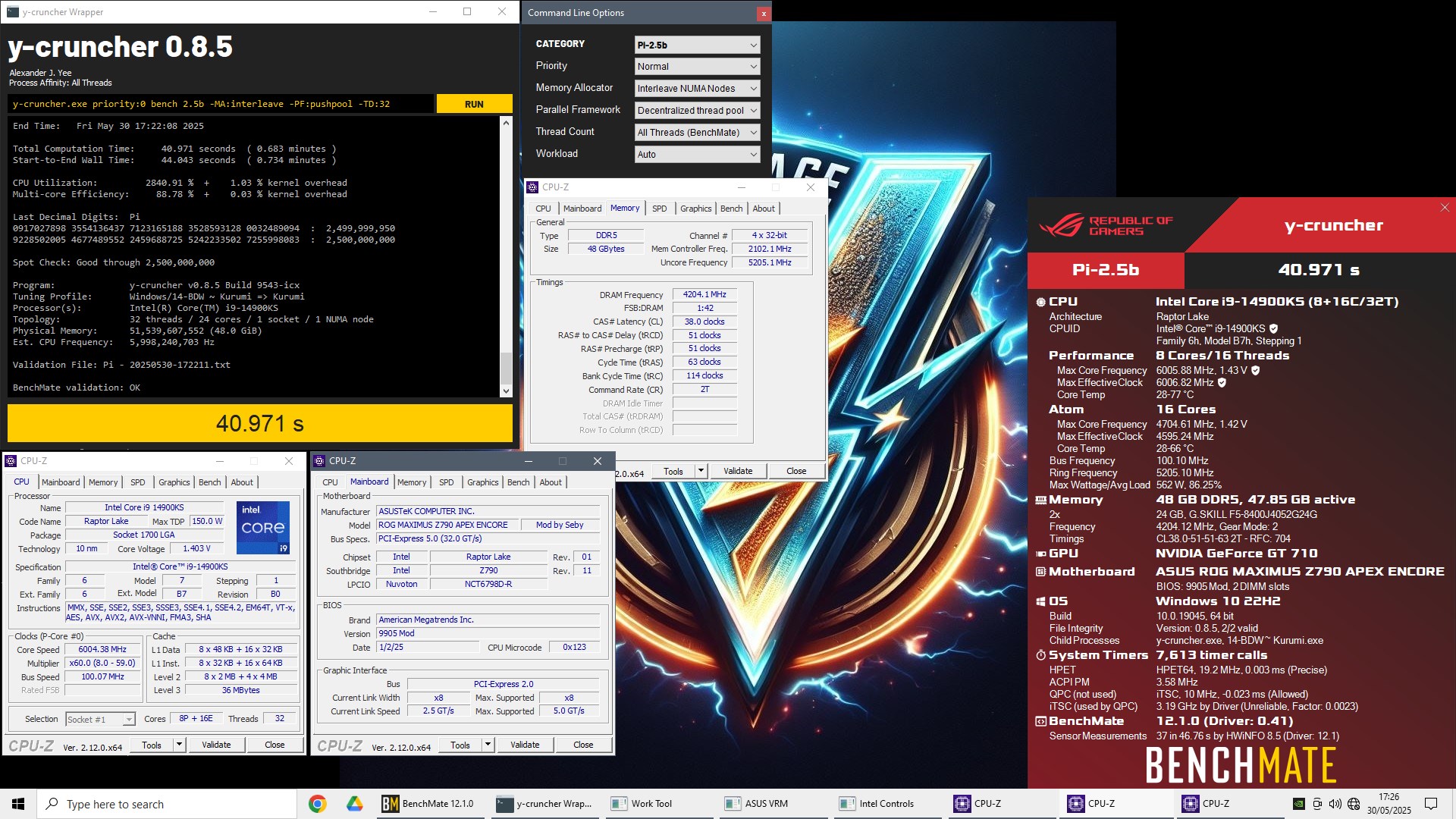This screenshot has height=819, width=1456.
Task: Click Core Speed value 6004.38 MHz
Action: (x=102, y=650)
